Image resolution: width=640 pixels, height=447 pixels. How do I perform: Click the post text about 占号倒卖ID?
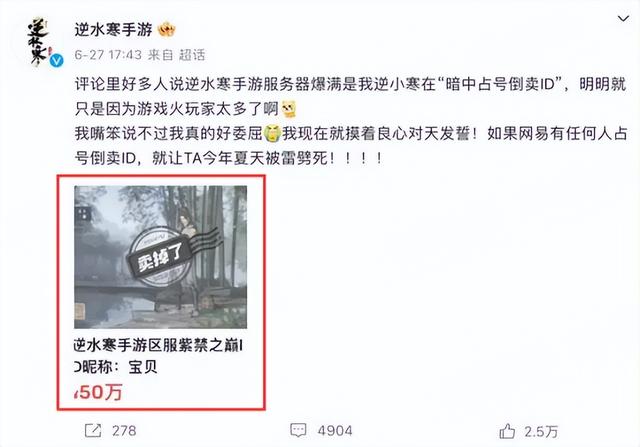click(x=350, y=121)
